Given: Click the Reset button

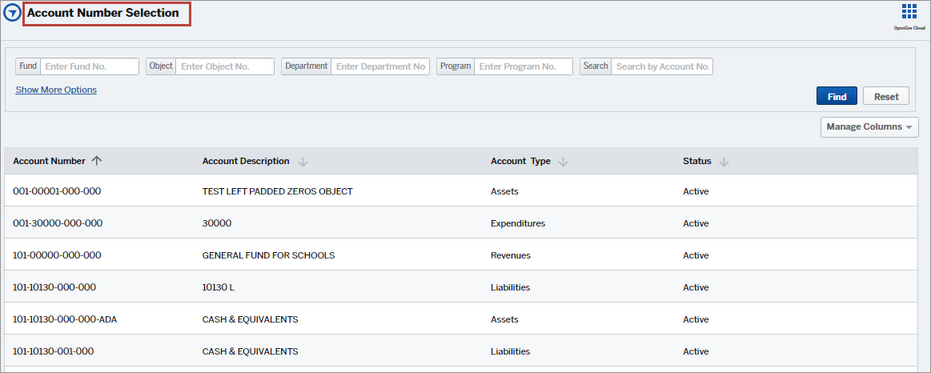Looking at the screenshot, I should tap(886, 96).
